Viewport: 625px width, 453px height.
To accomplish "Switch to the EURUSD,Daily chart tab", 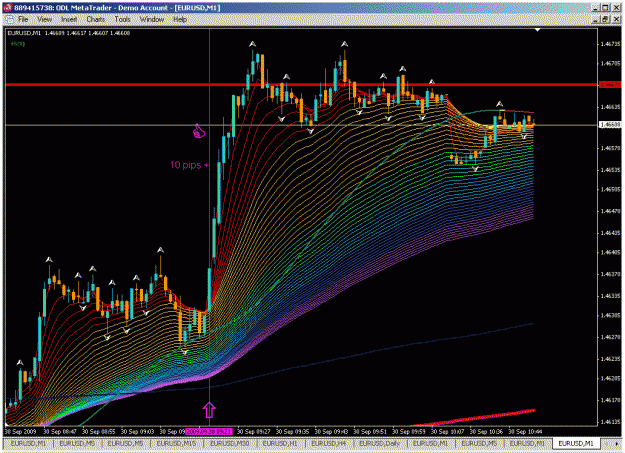I will pos(379,443).
